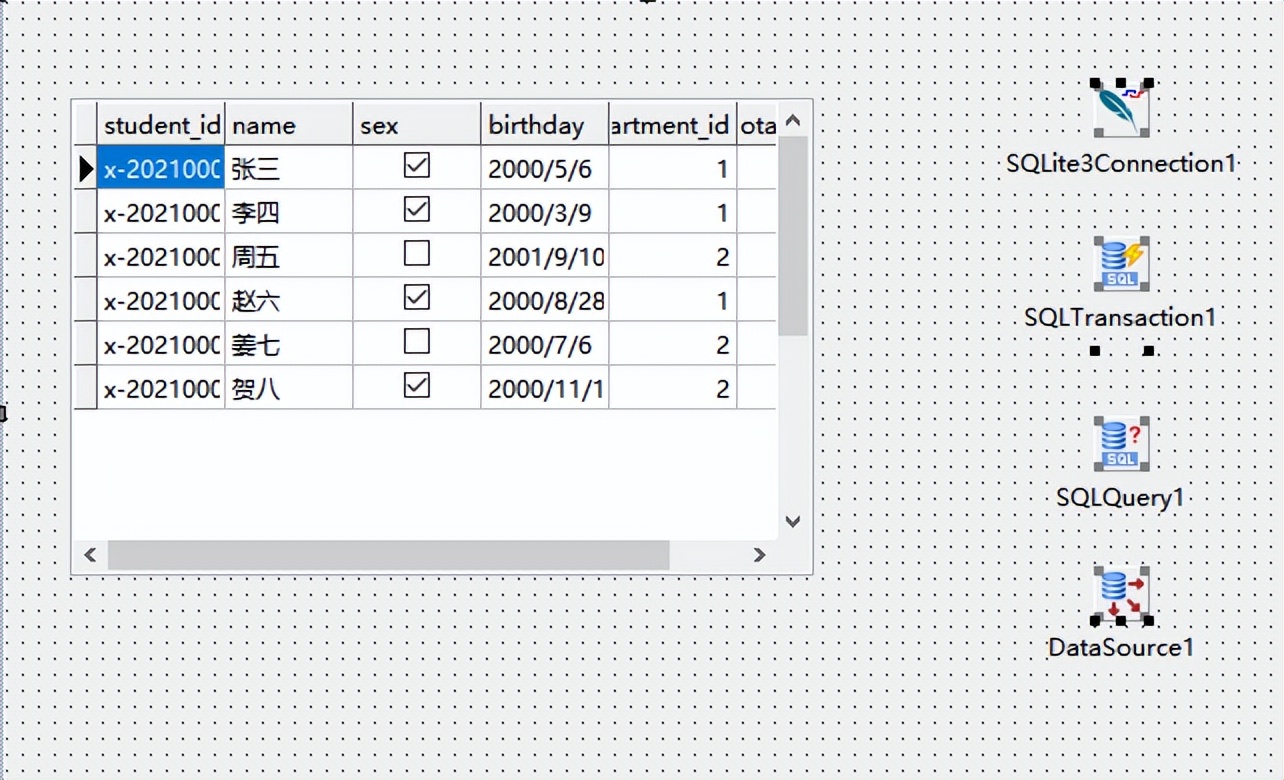Viewport: 1284px width, 780px height.
Task: Click the up arrow on the vertical scrollbar
Action: pyautogui.click(x=792, y=119)
